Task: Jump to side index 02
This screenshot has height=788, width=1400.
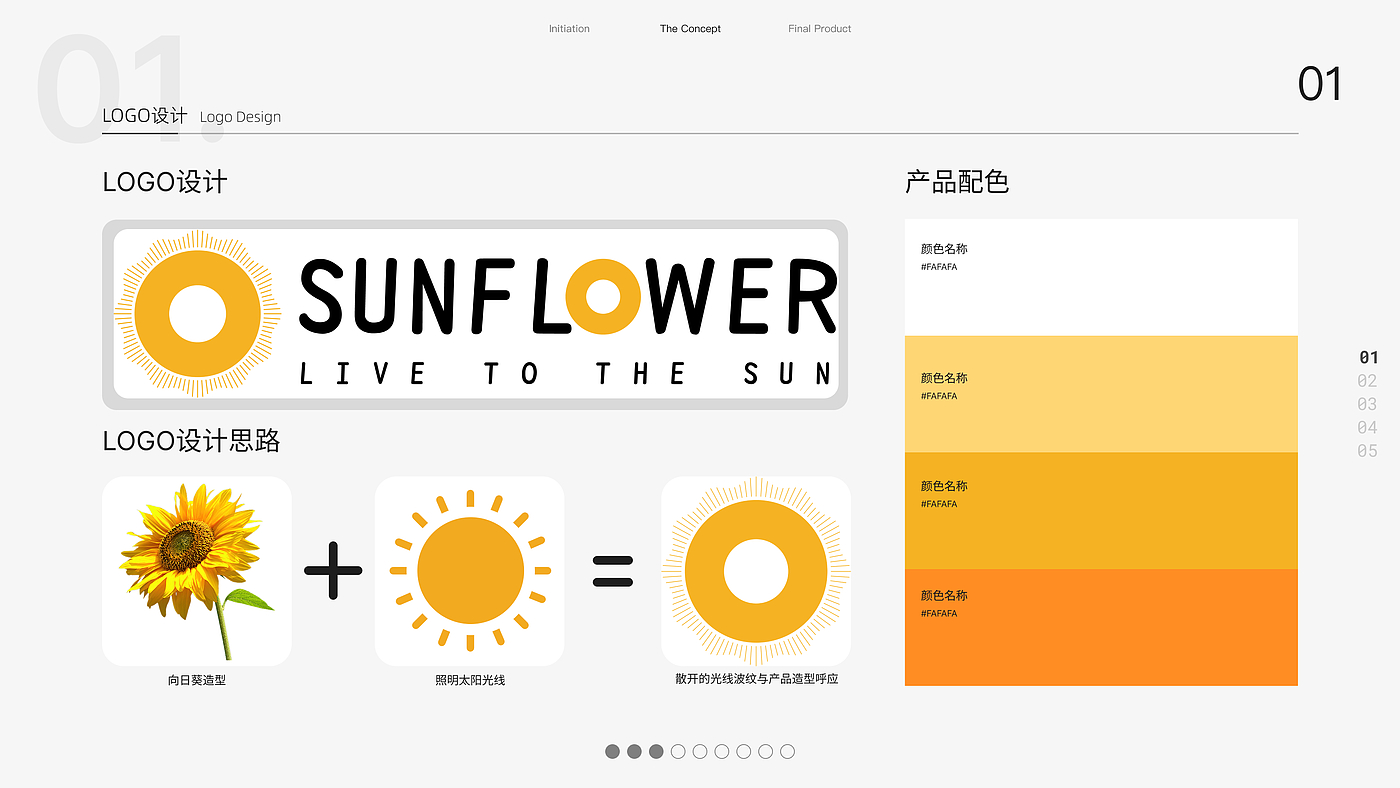Action: tap(1368, 381)
